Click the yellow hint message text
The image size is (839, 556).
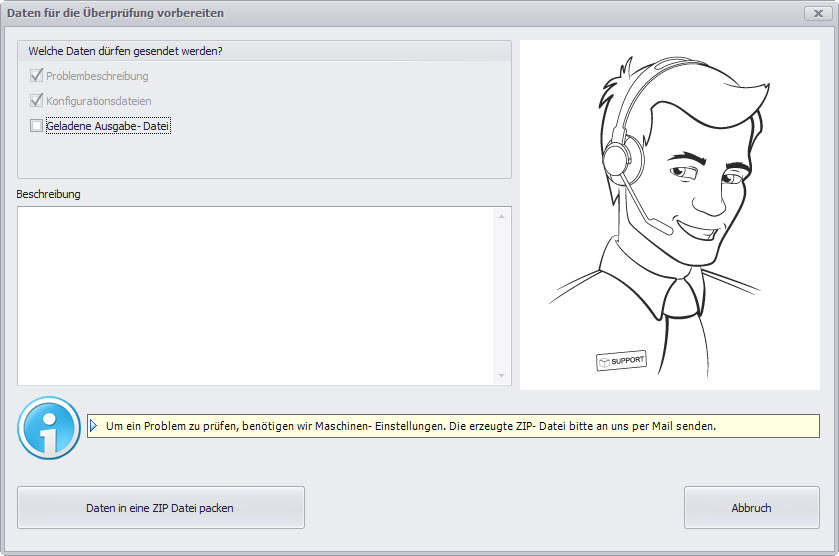[x=410, y=426]
